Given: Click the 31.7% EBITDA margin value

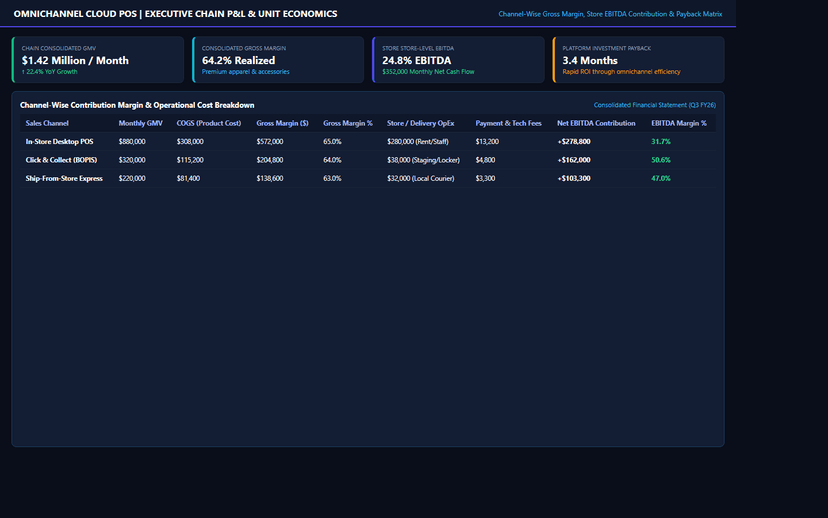Looking at the screenshot, I should click(x=661, y=142).
